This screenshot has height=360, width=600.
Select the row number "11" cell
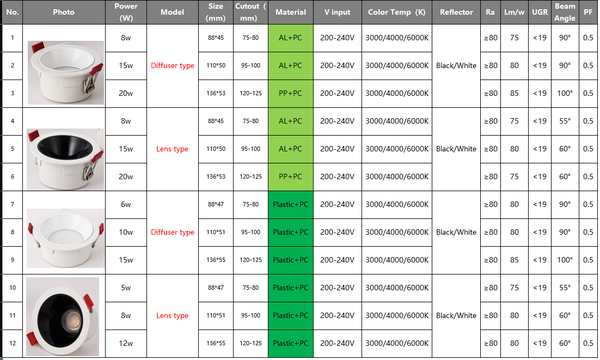coord(12,316)
